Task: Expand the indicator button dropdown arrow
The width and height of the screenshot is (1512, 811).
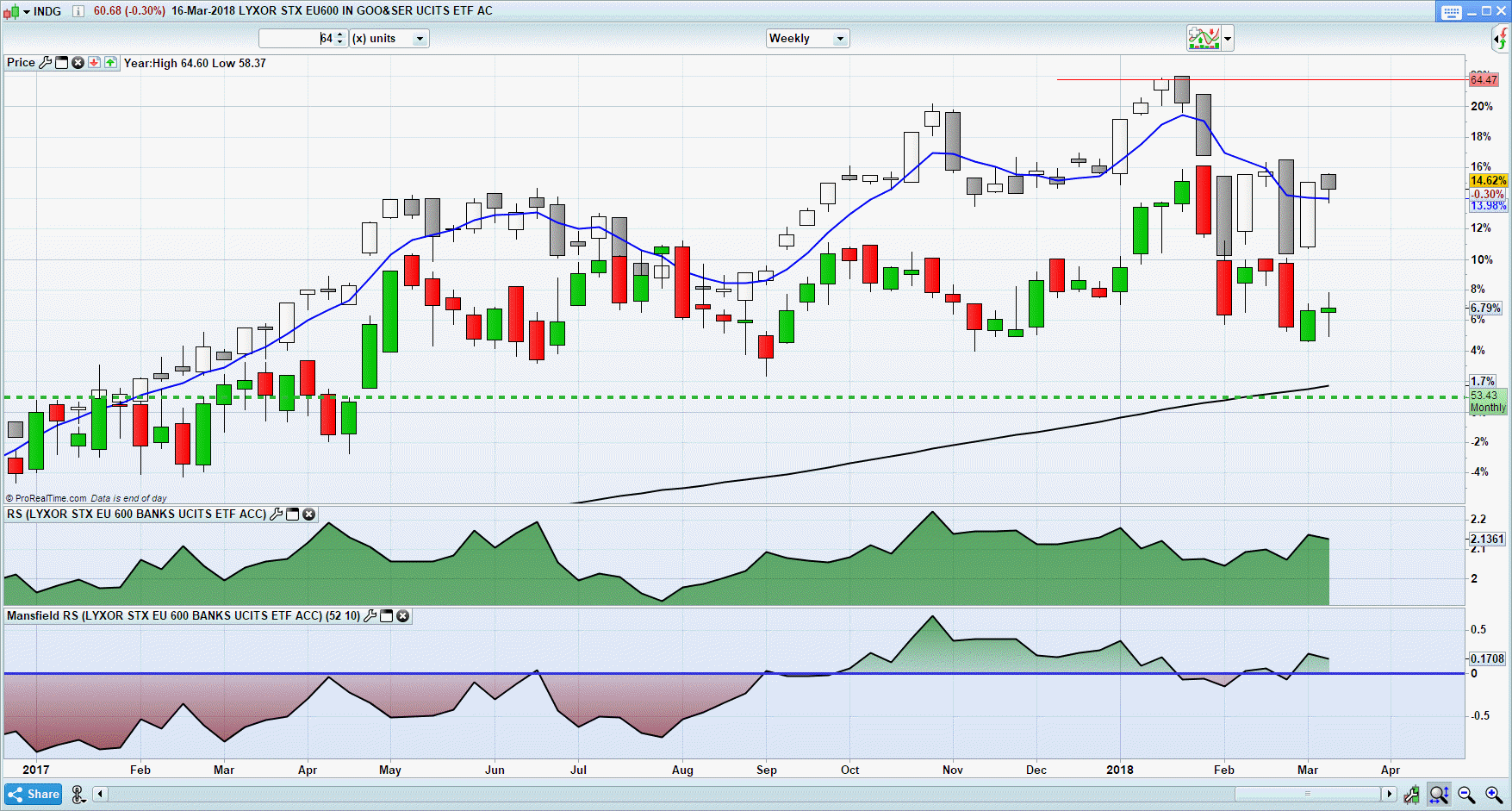Action: [1228, 38]
